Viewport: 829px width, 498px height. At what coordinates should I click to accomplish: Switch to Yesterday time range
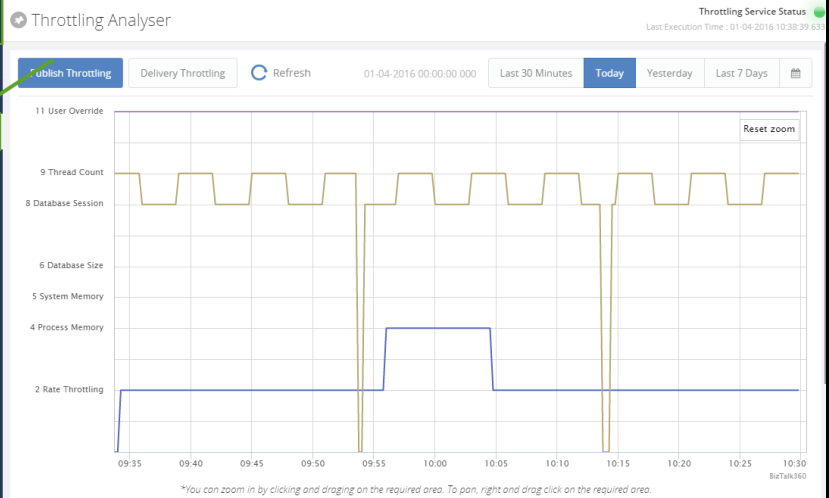click(669, 73)
